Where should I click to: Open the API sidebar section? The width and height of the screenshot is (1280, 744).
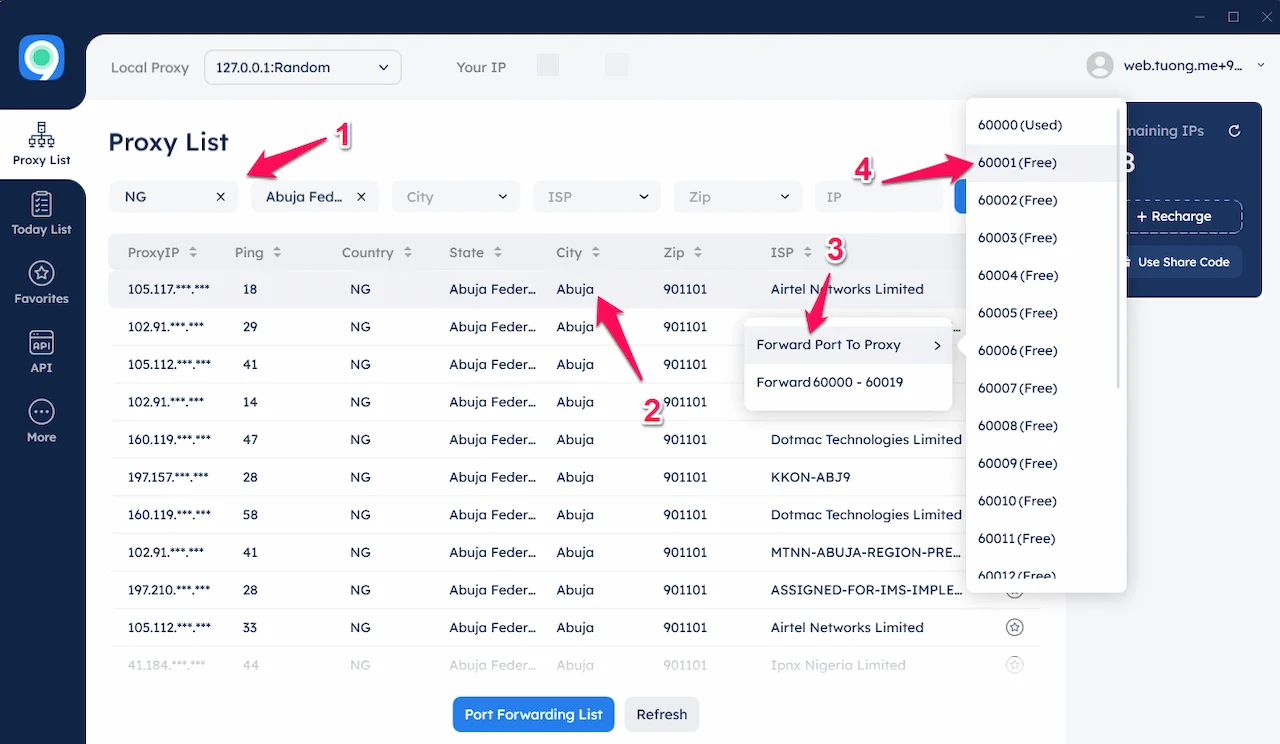coord(41,352)
